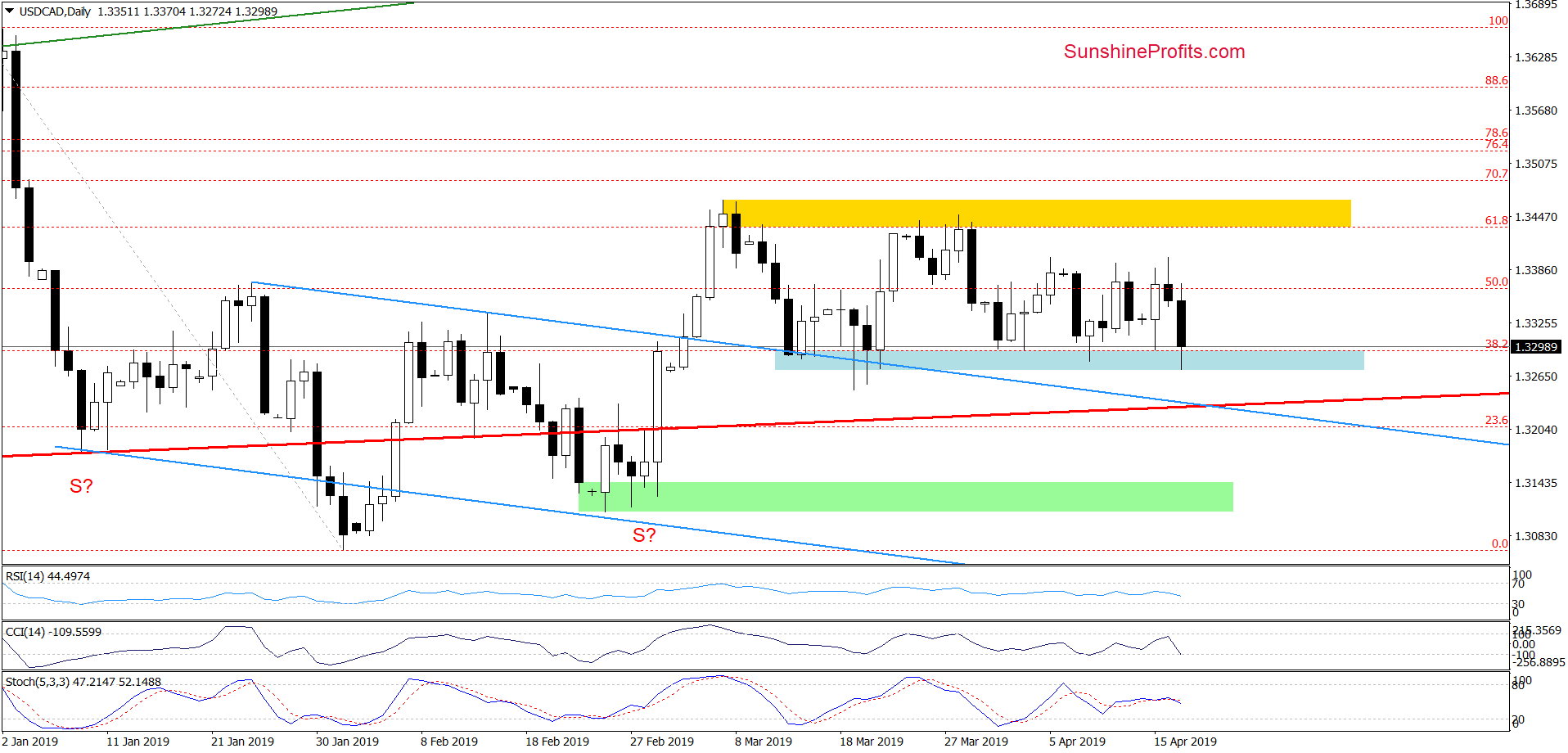1568x753 pixels.
Task: Click the 8 Feb 2019 date label
Action: (x=449, y=742)
